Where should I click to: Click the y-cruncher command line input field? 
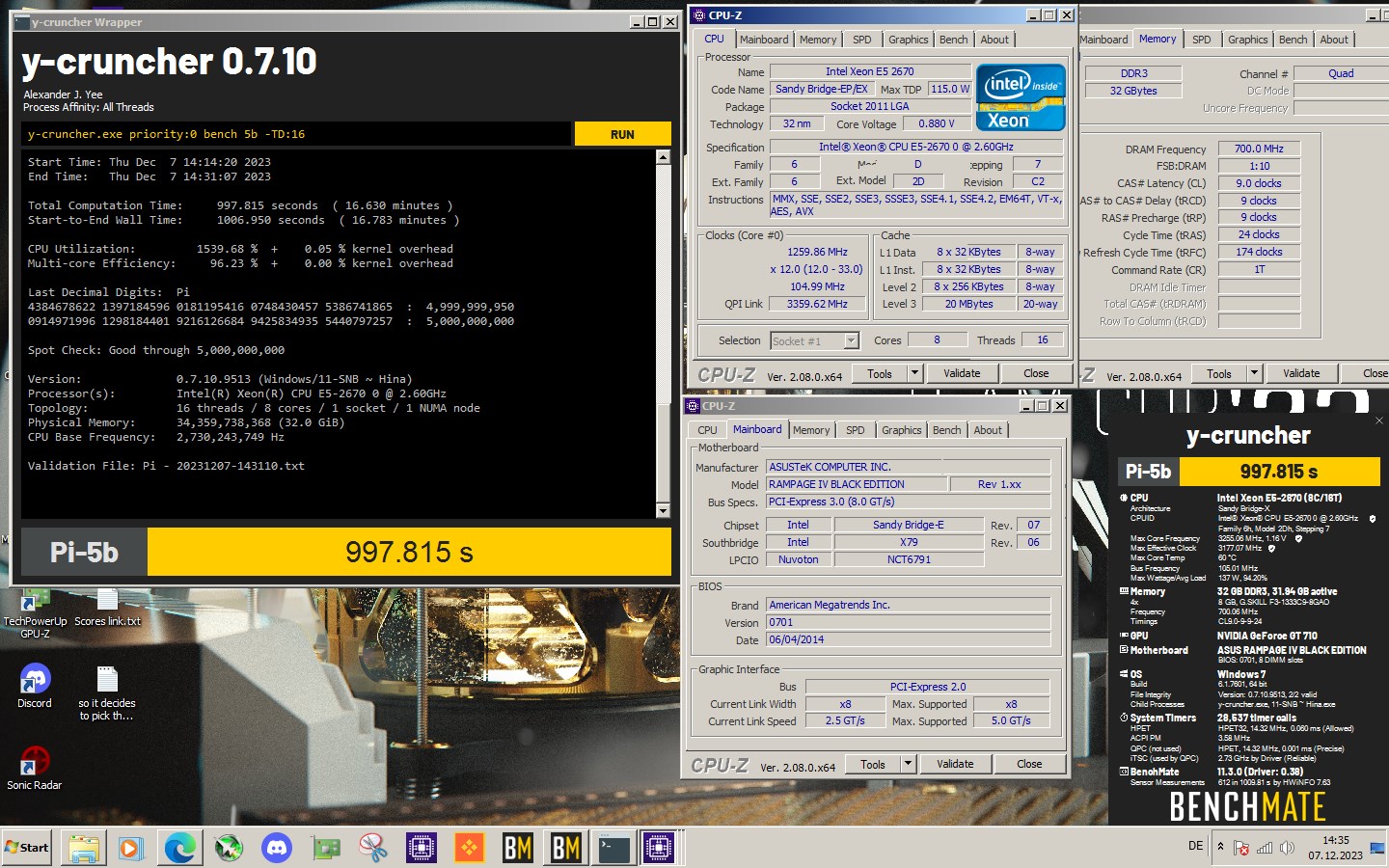click(296, 134)
